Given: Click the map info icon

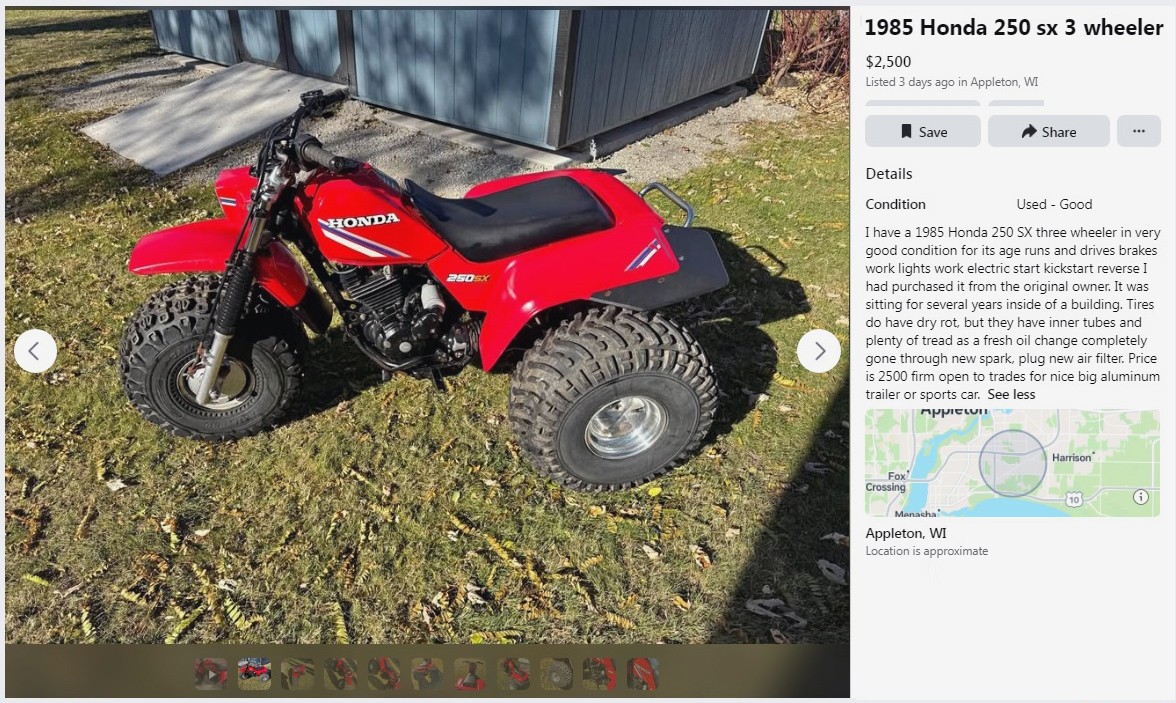Looking at the screenshot, I should pos(1141,497).
